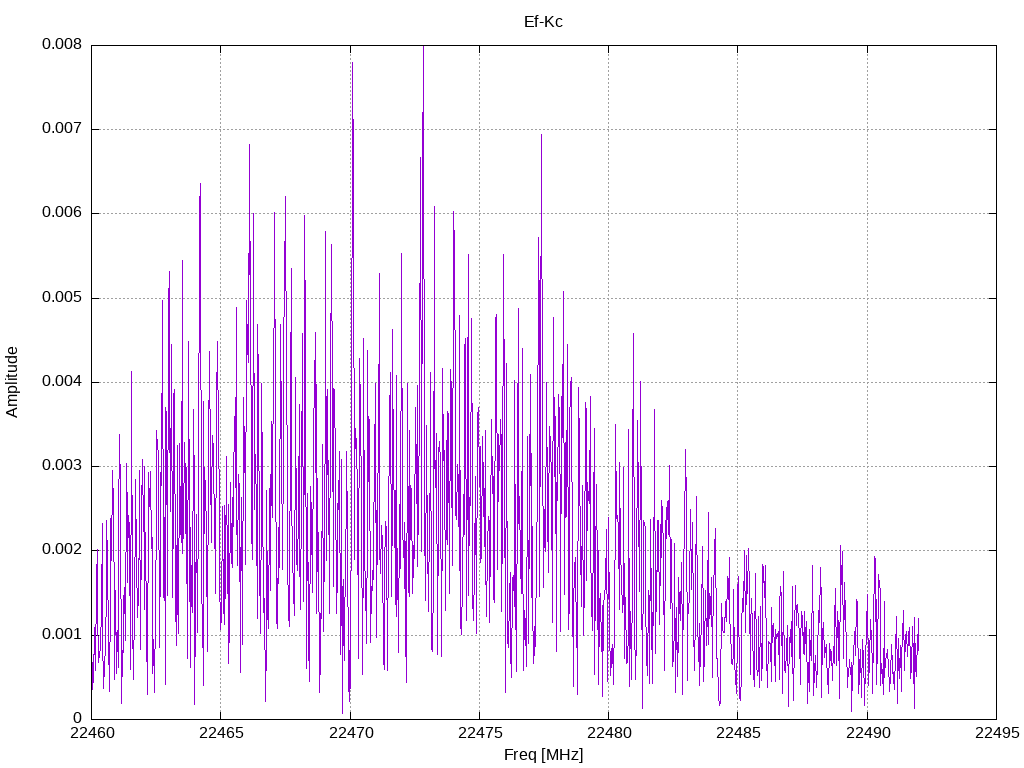Image resolution: width=1024 pixels, height=768 pixels.
Task: Click the y-axis origin value 0
Action: coord(78,718)
